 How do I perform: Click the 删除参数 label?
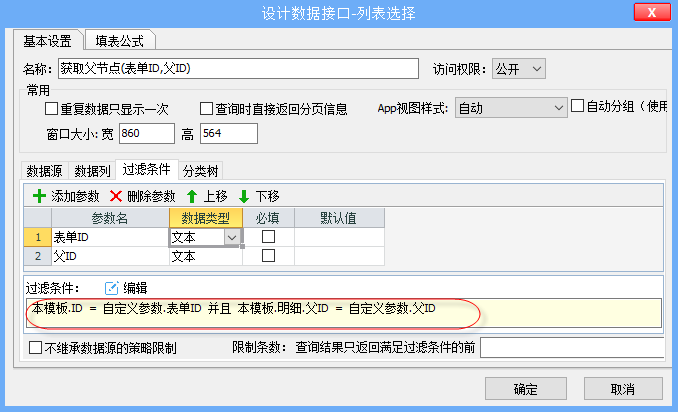[151, 196]
